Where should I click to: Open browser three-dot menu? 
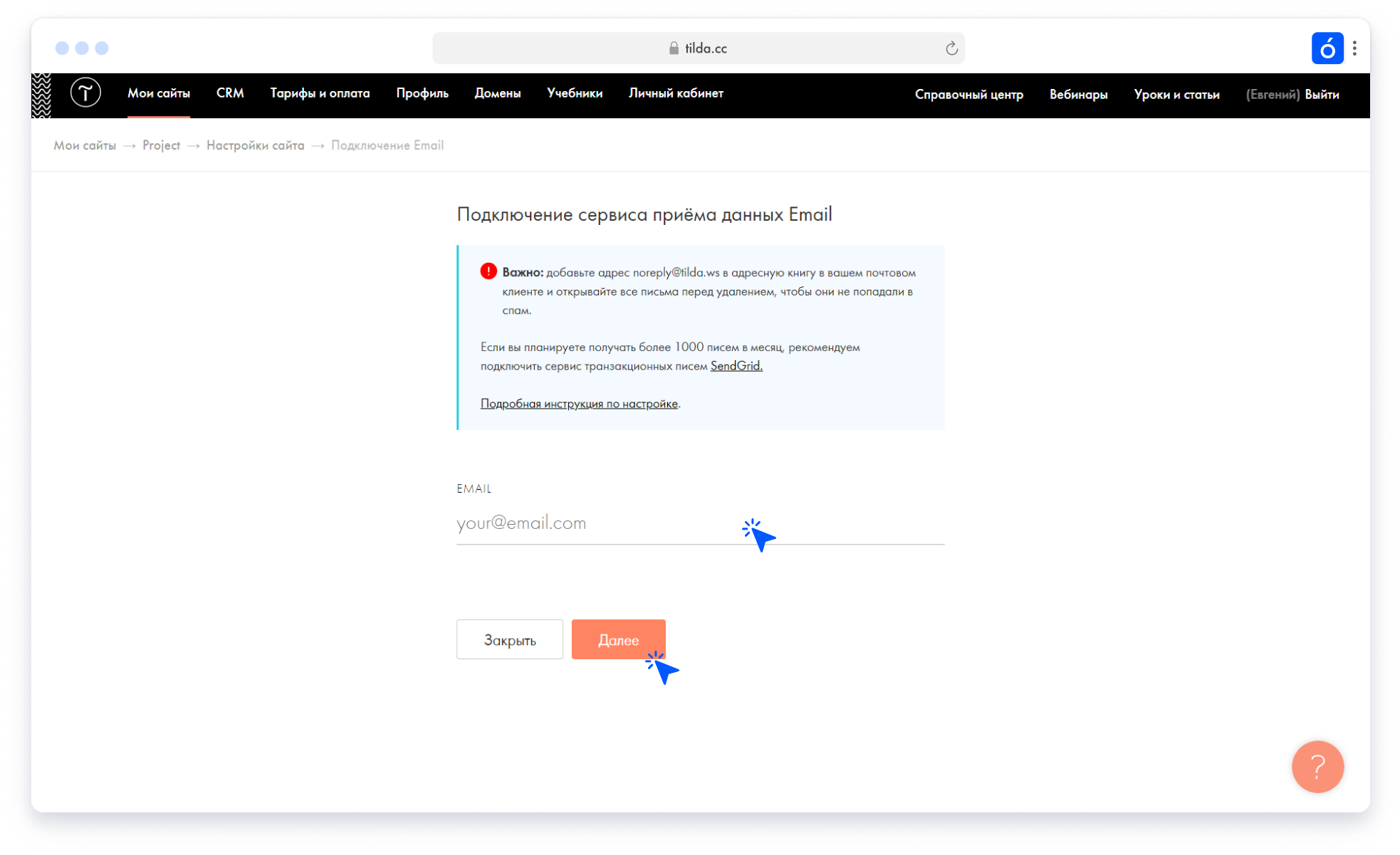(1354, 48)
